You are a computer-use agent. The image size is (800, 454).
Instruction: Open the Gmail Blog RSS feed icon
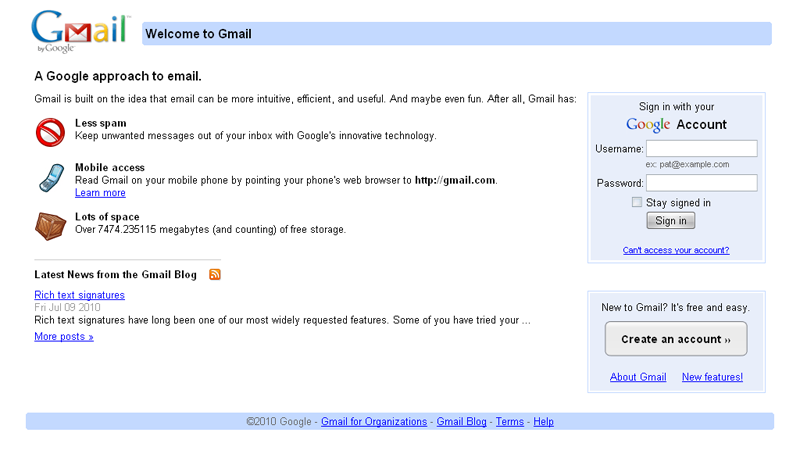point(215,274)
